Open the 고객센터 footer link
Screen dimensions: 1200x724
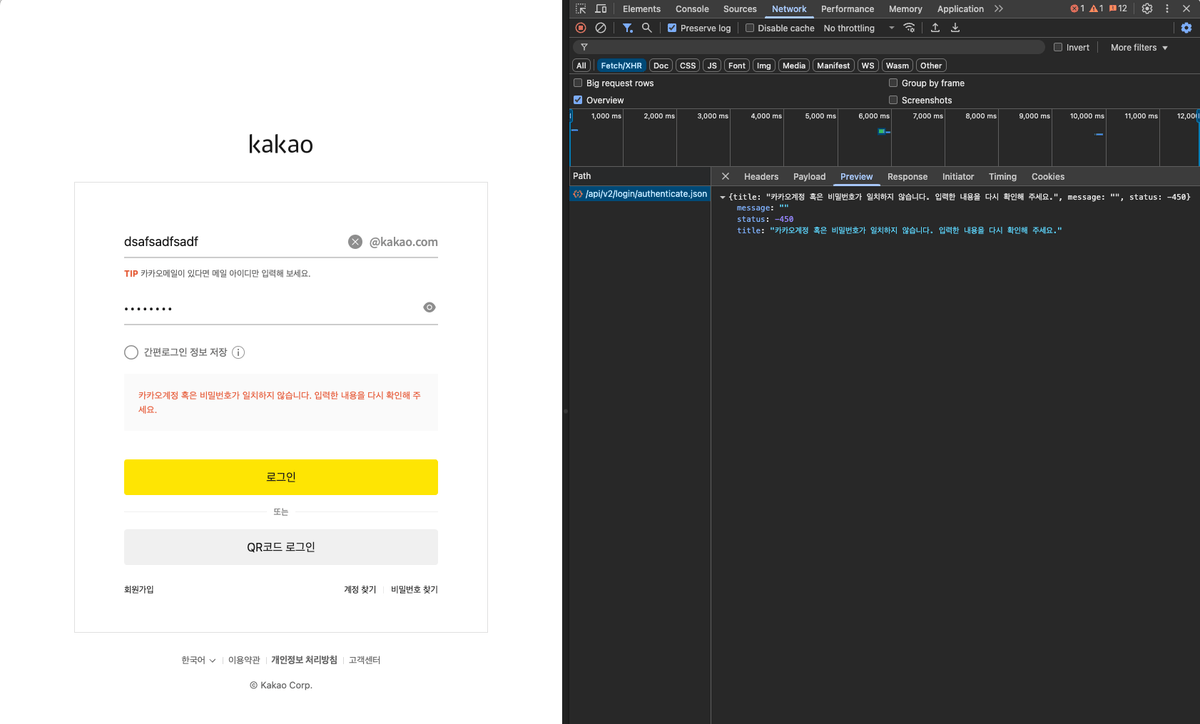tap(364, 660)
